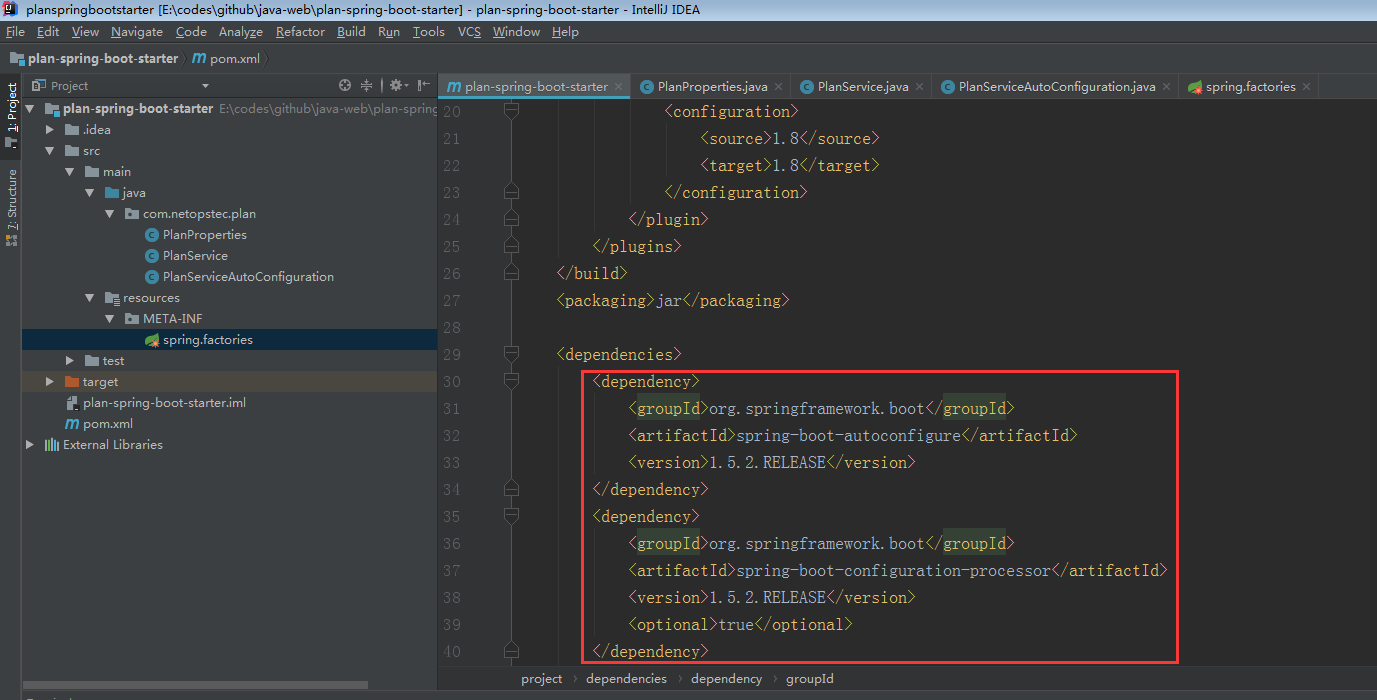Click the IntelliJ IDEA logo in title bar
This screenshot has width=1377, height=700.
point(10,9)
